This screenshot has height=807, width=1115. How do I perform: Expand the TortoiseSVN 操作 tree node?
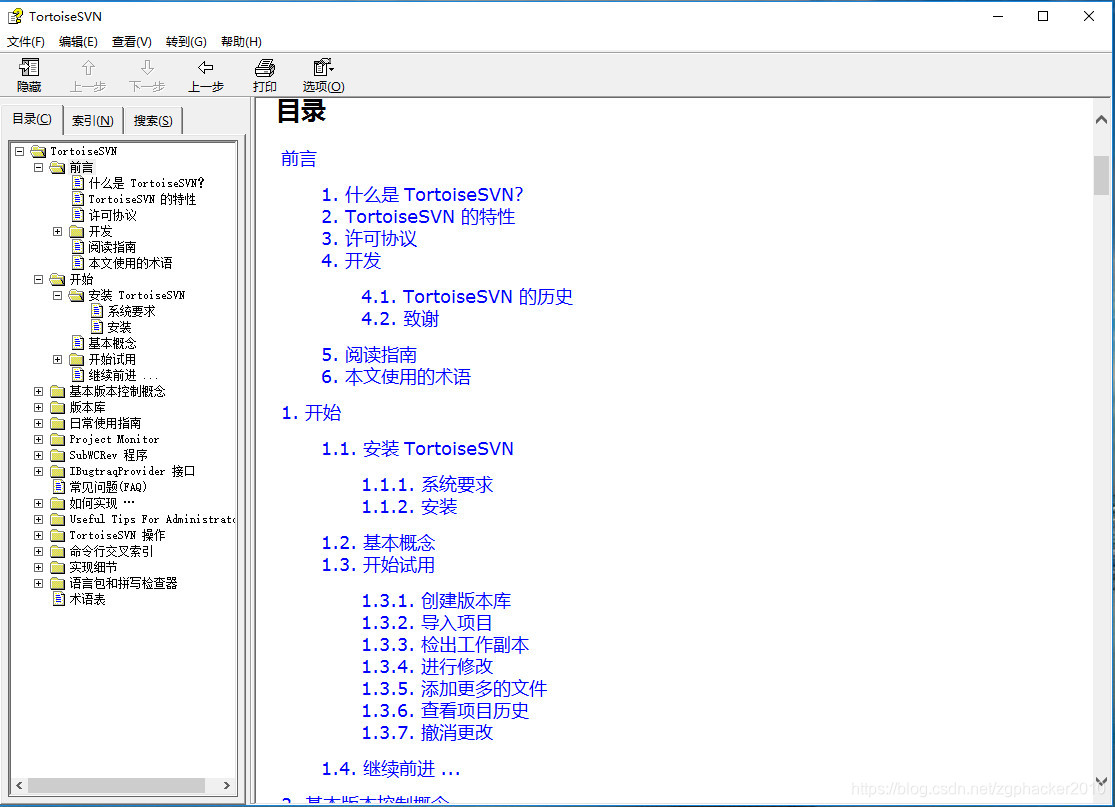tap(38, 535)
